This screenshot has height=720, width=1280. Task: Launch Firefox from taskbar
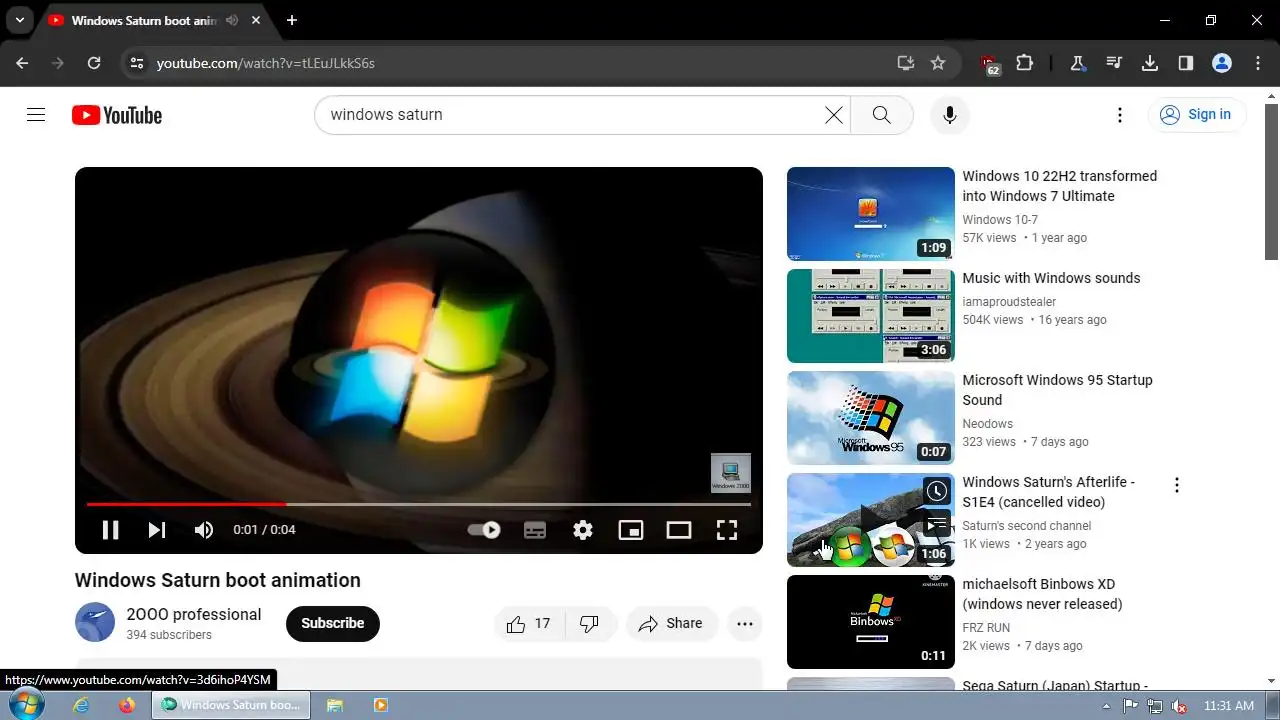point(126,705)
